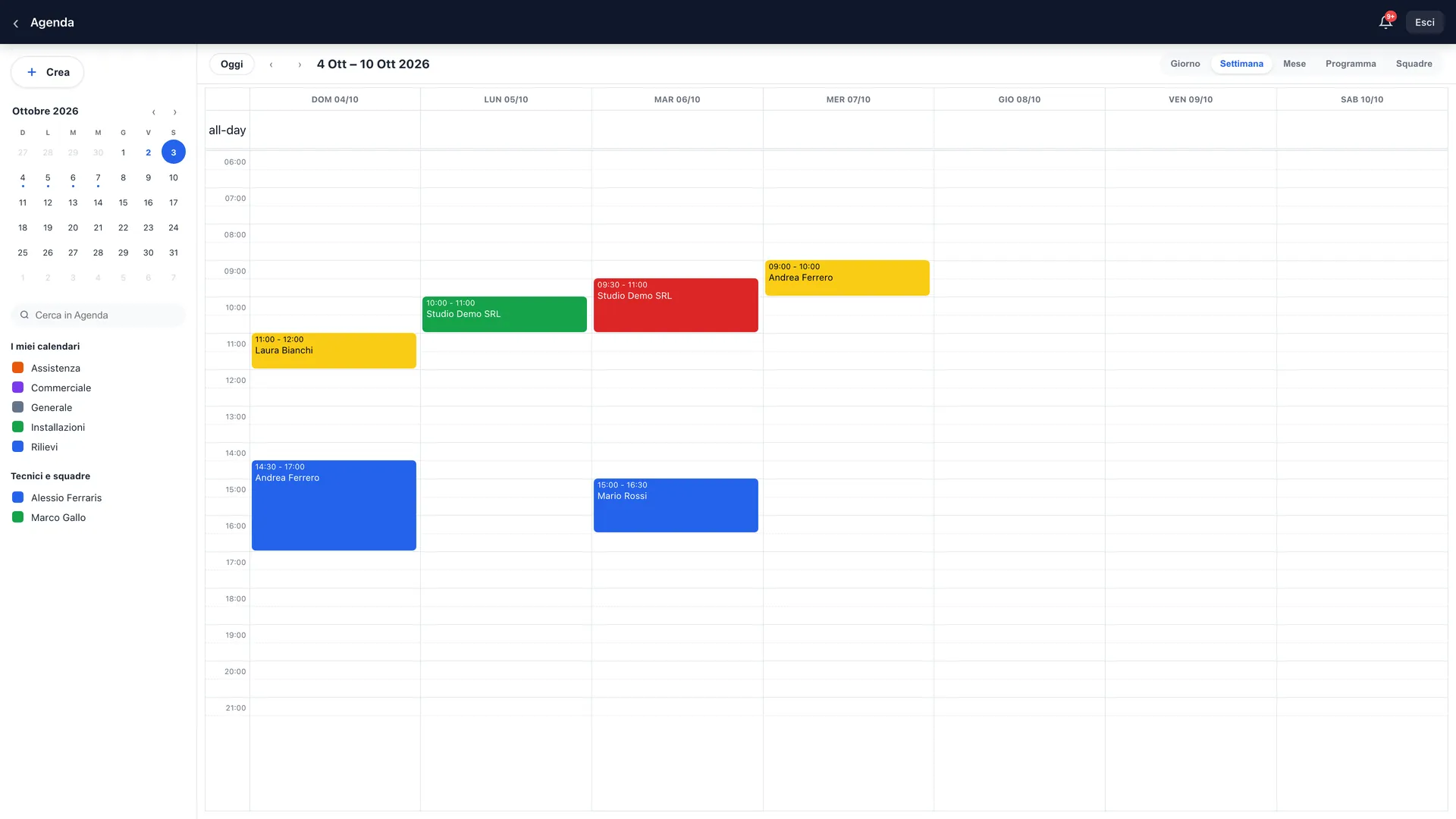The width and height of the screenshot is (1456, 819).
Task: Toggle the Generale calendar checkbox
Action: (18, 407)
